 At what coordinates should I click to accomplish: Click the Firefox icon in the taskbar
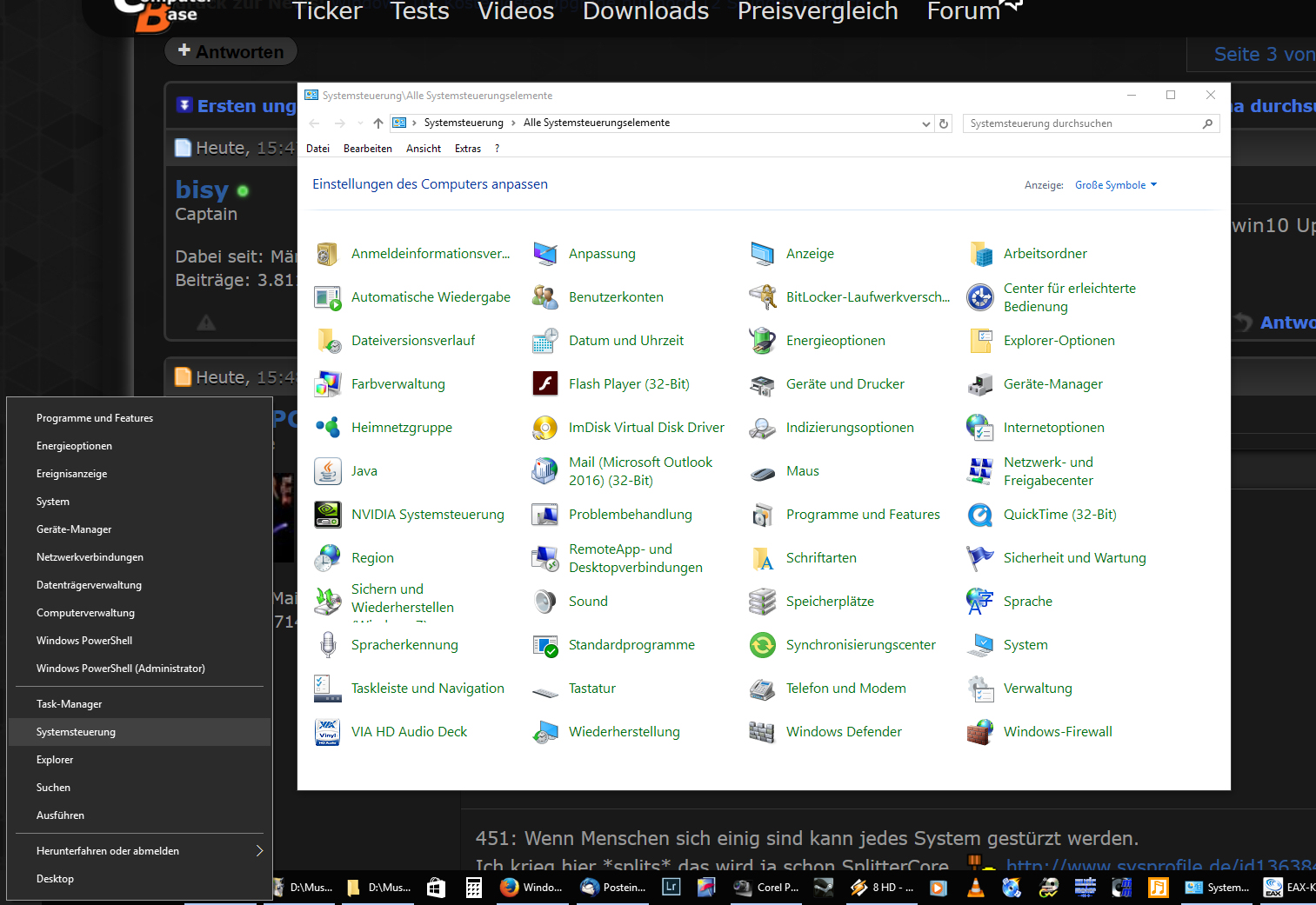510,887
